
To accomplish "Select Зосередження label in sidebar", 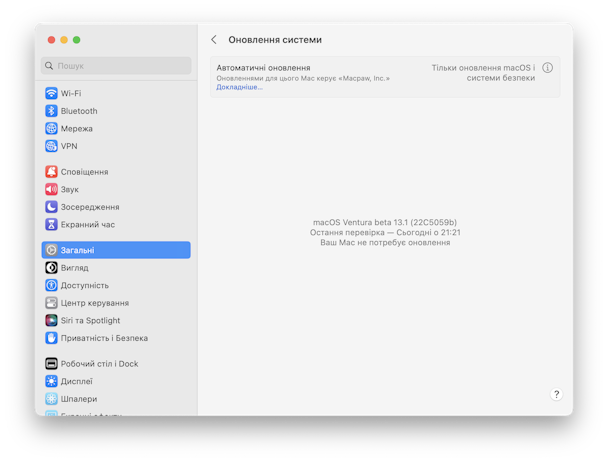I will 90,207.
